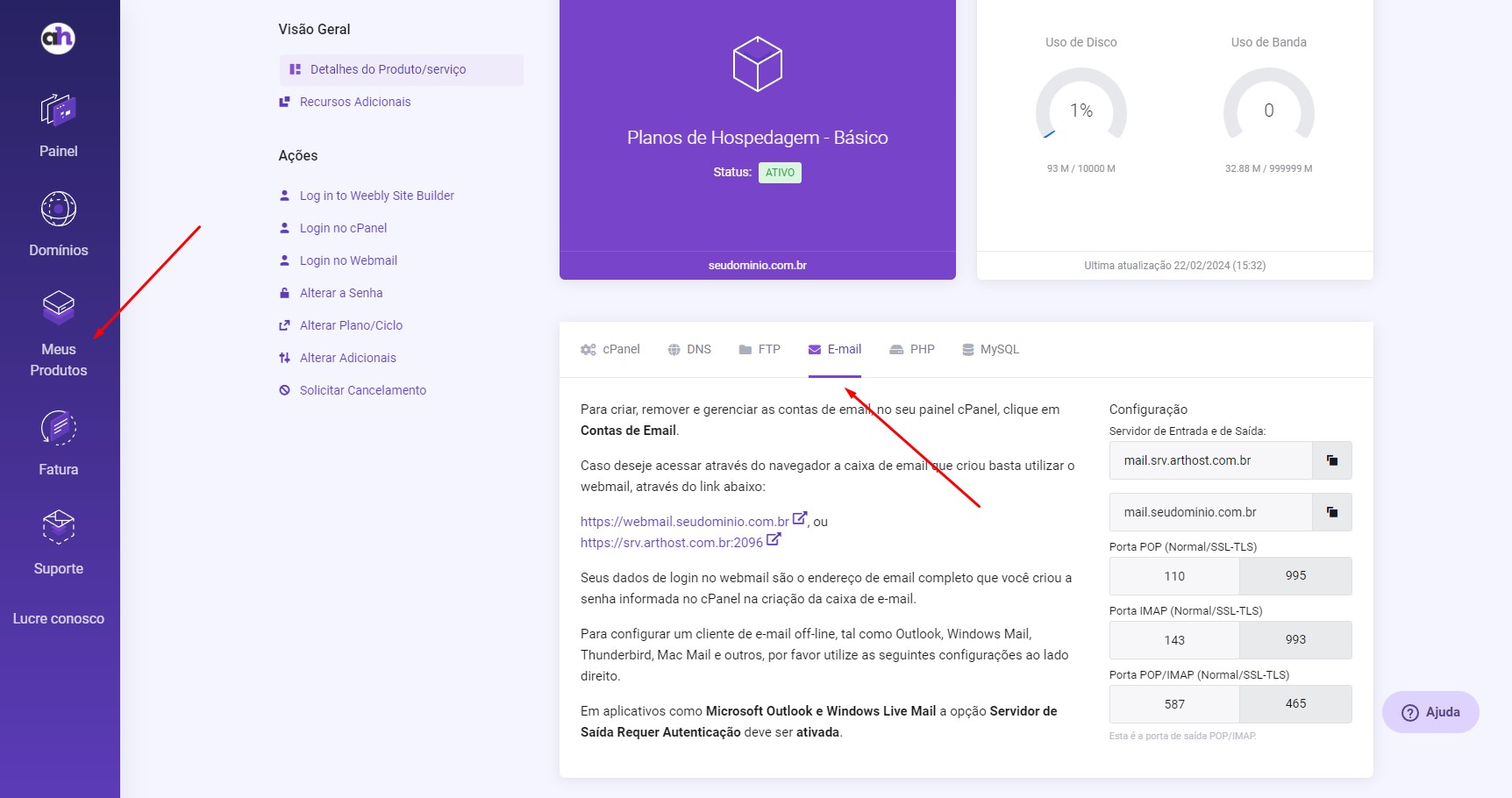This screenshot has height=798, width=1512.
Task: Open the Painel sidebar icon
Action: pyautogui.click(x=58, y=111)
